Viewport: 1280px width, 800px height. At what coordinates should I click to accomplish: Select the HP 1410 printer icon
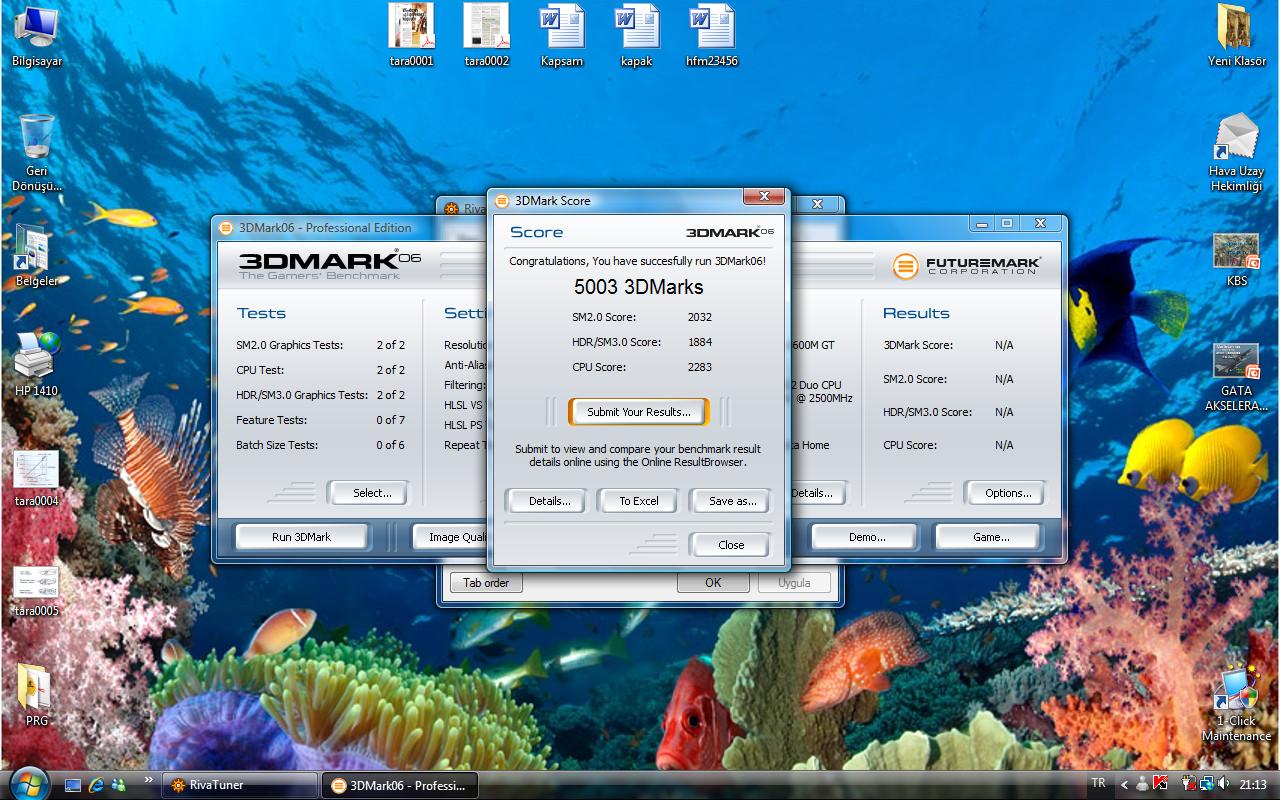click(x=37, y=364)
